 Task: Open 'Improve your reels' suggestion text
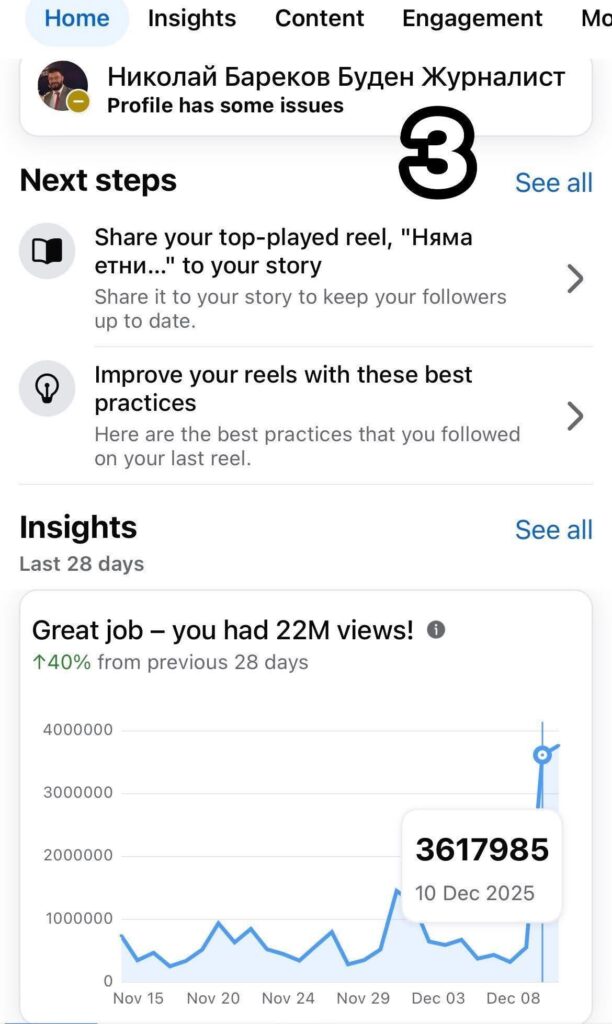(283, 389)
